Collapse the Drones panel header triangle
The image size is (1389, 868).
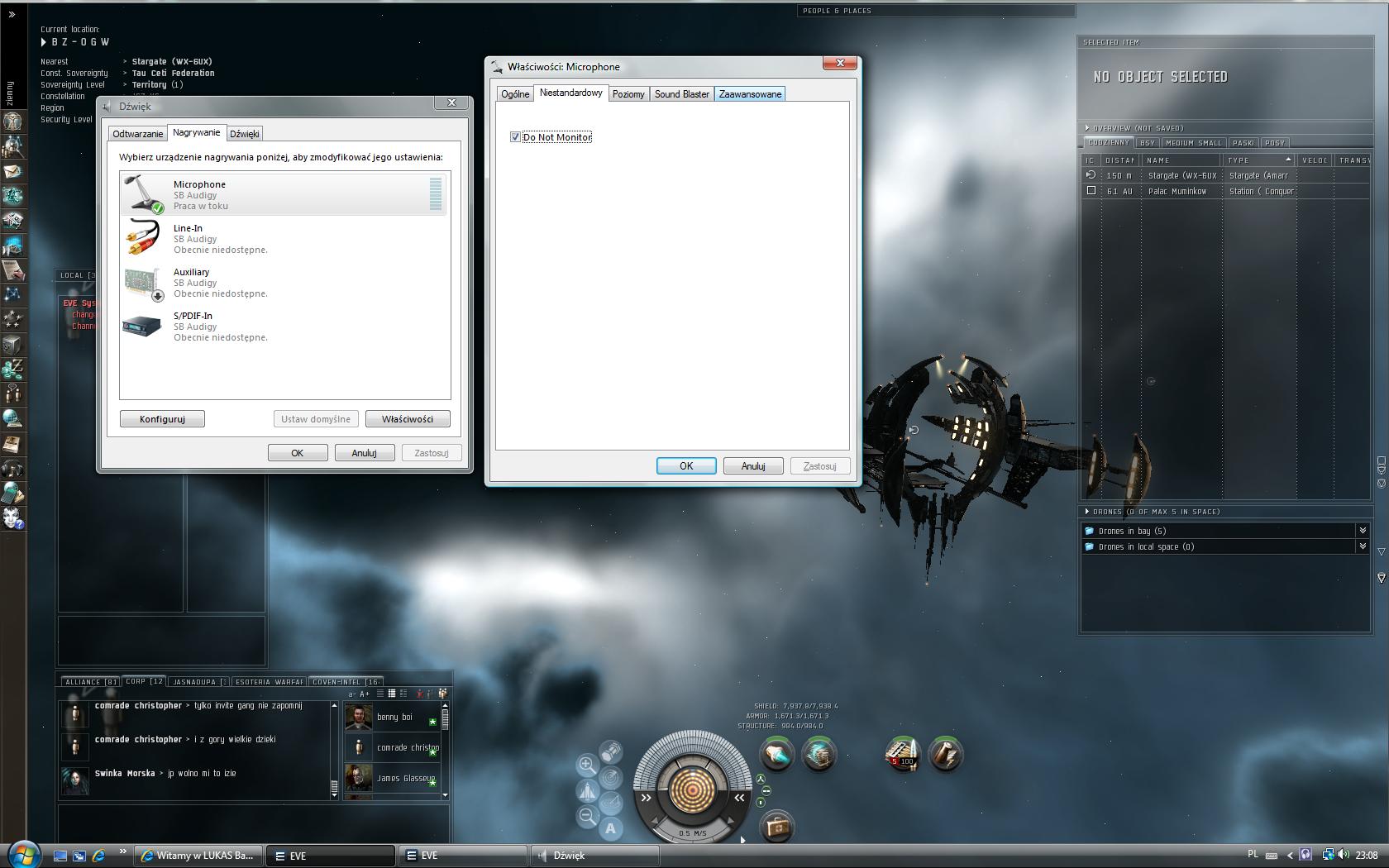click(x=1087, y=512)
